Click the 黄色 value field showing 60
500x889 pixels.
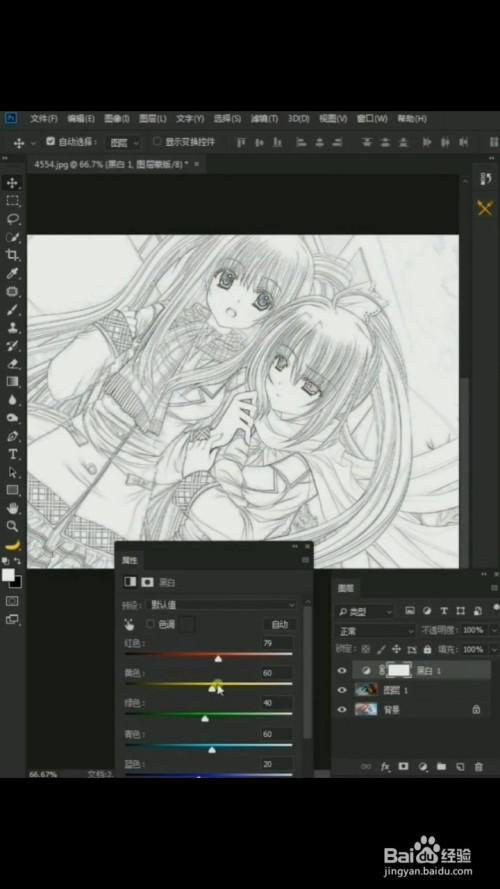277,673
